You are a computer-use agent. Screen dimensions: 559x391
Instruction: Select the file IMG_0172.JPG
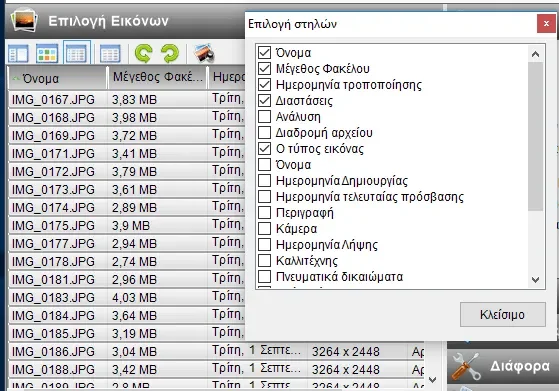point(53,172)
